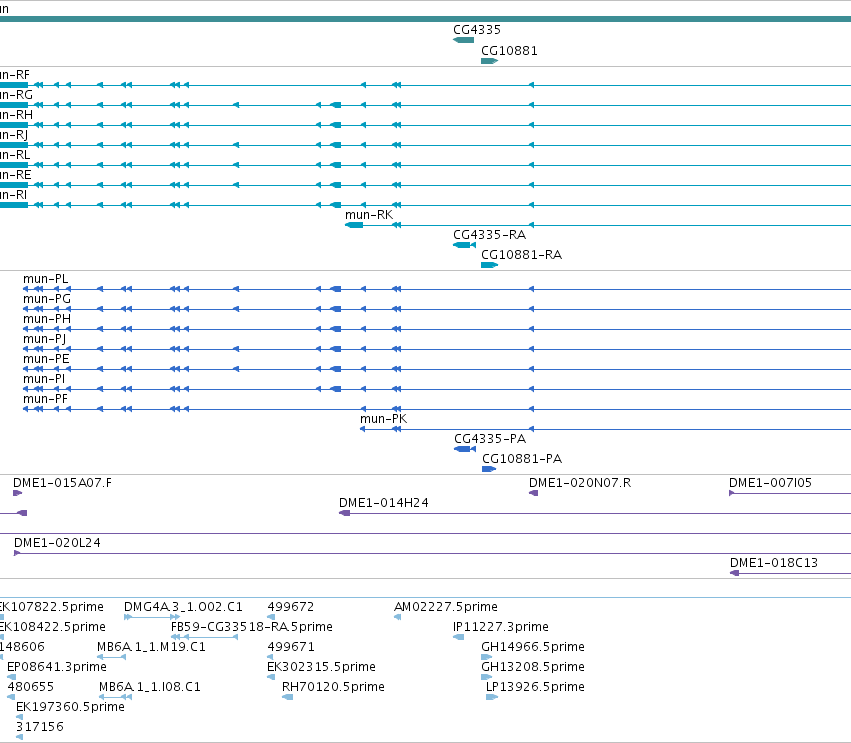Click the mun-PK transcript start arrow
The width and height of the screenshot is (851, 743).
pos(363,429)
